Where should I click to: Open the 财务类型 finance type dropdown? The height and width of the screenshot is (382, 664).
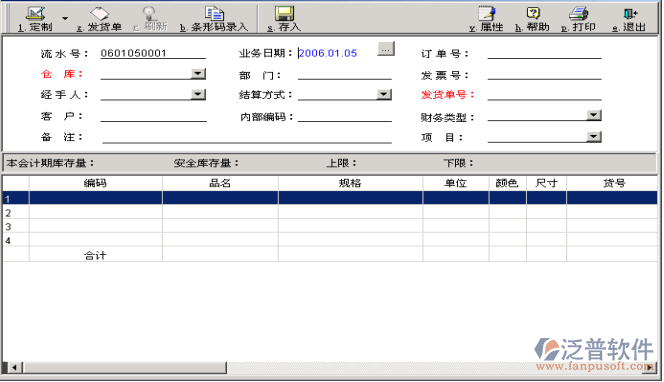click(x=594, y=115)
